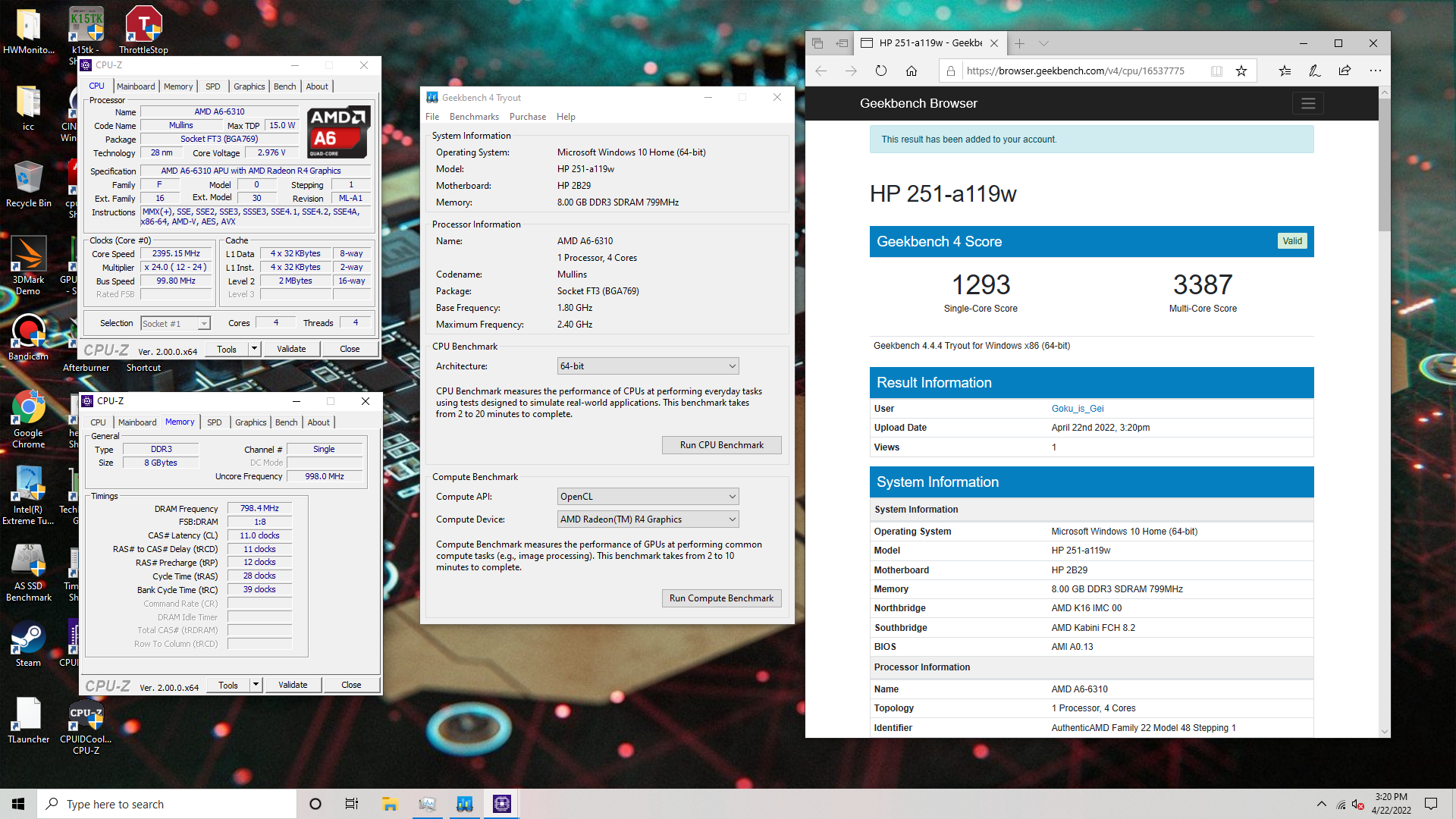Open Geekbench Purchase menu

point(528,117)
